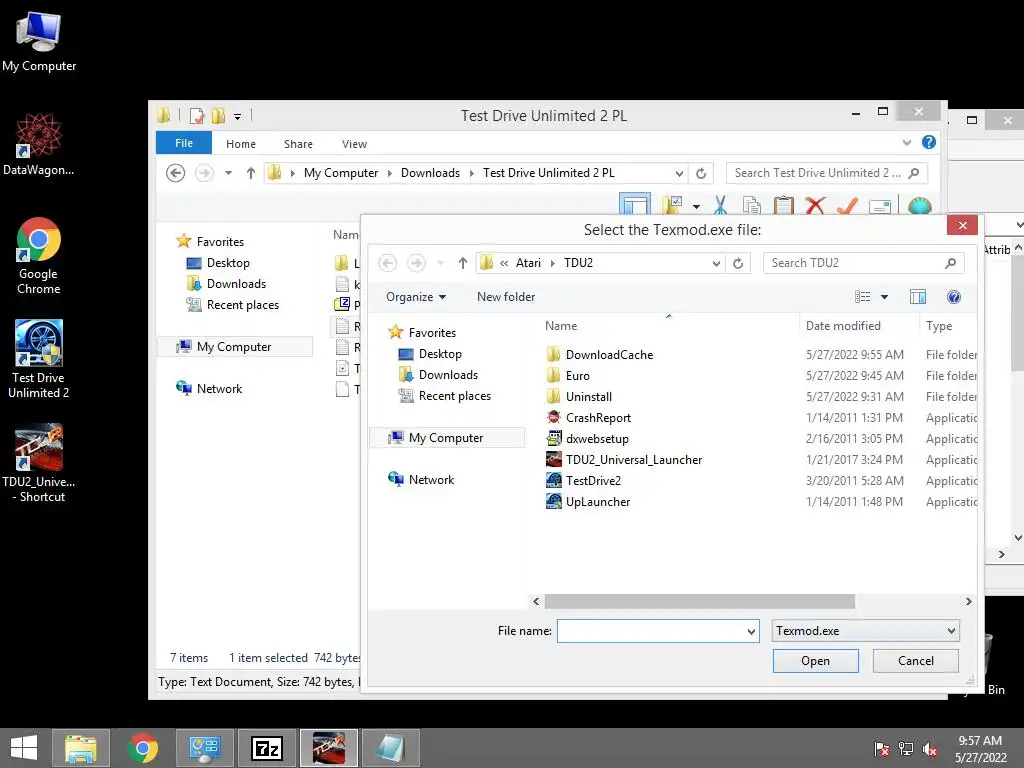Screen dimensions: 1024x768
Task: Click Downloads in the Explorer breadcrumb
Action: [430, 173]
